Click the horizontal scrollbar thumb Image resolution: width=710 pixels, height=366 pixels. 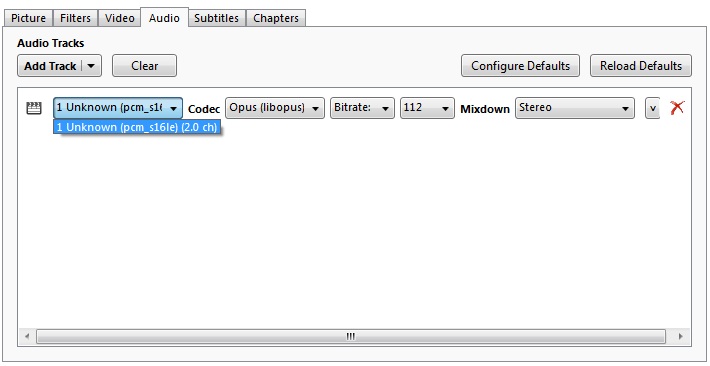click(x=351, y=337)
